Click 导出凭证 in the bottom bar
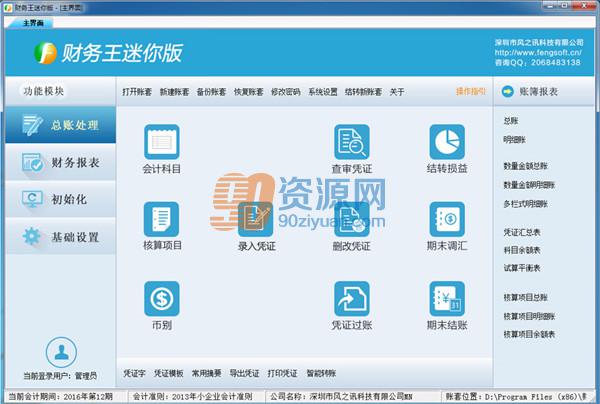Image resolution: width=600 pixels, height=404 pixels. pyautogui.click(x=245, y=373)
